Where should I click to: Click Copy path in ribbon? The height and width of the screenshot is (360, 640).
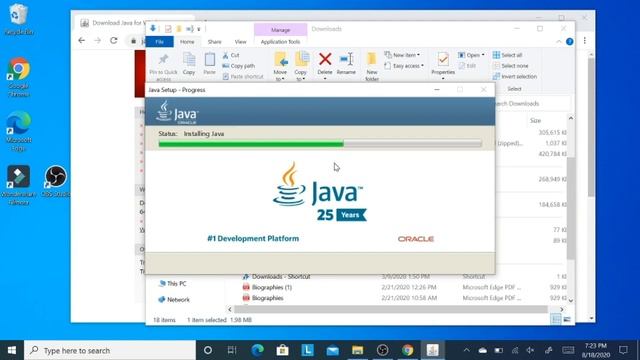pos(239,66)
